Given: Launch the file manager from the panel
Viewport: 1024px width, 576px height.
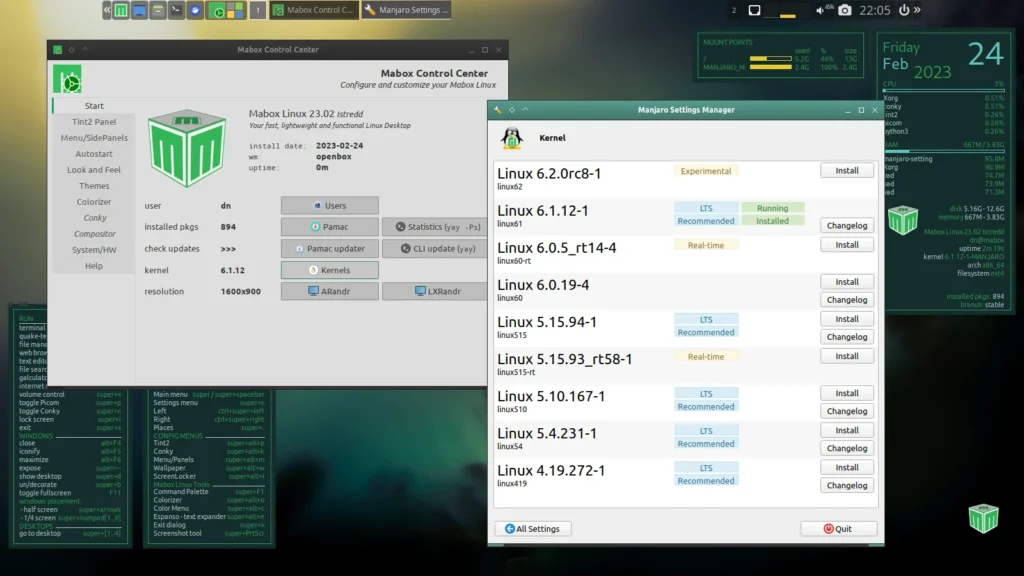Looking at the screenshot, I should [157, 10].
